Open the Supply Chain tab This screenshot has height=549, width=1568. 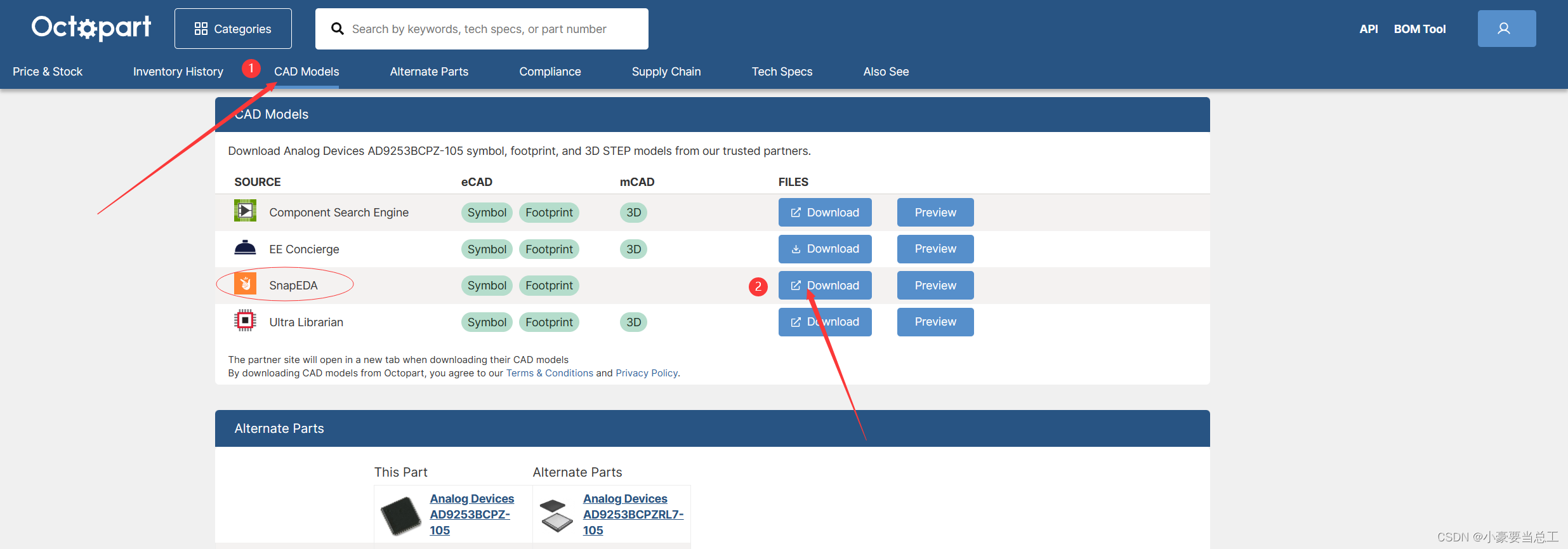[x=666, y=72]
